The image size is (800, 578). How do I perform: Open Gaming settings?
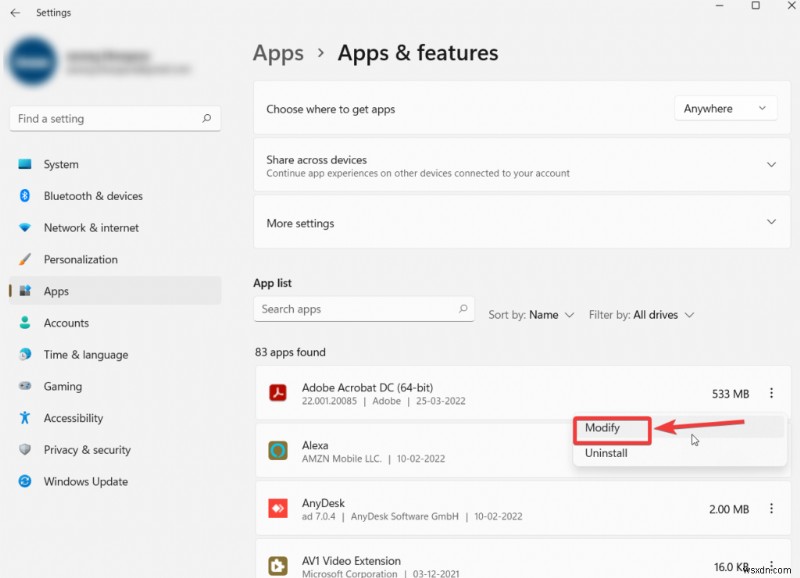pyautogui.click(x=115, y=386)
